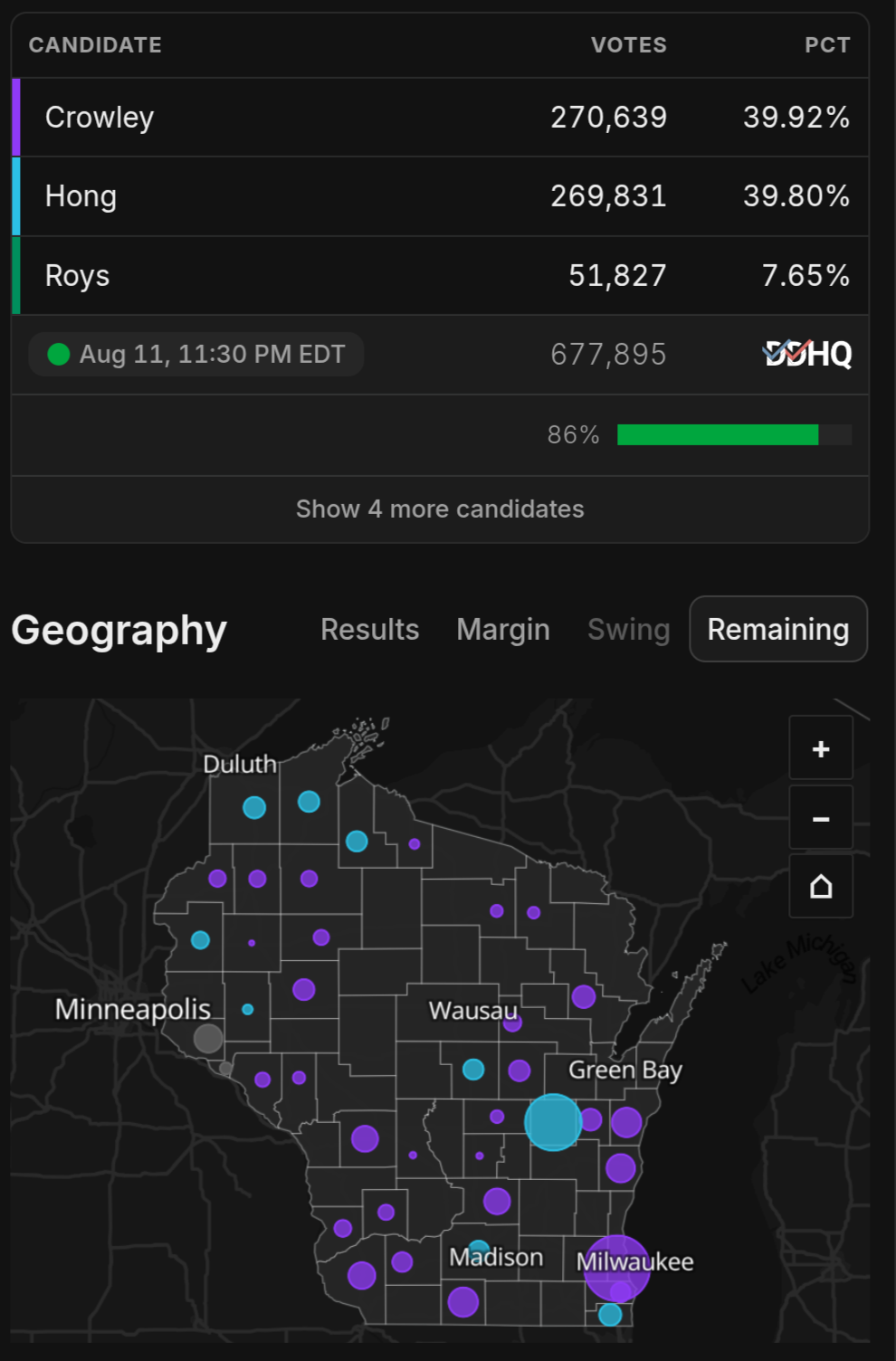Click the blue bubble above Madison label
The image size is (896, 1361).
pyautogui.click(x=479, y=1248)
